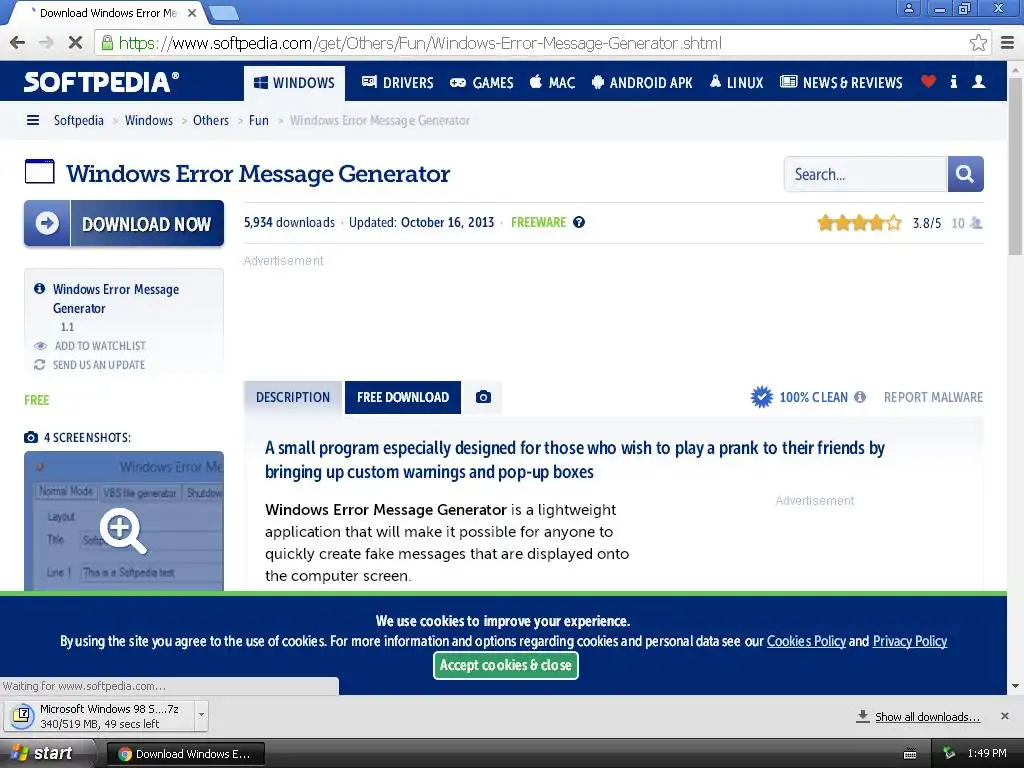The height and width of the screenshot is (768, 1024).
Task: Click the info icon in Softpedia header
Action: [x=953, y=82]
